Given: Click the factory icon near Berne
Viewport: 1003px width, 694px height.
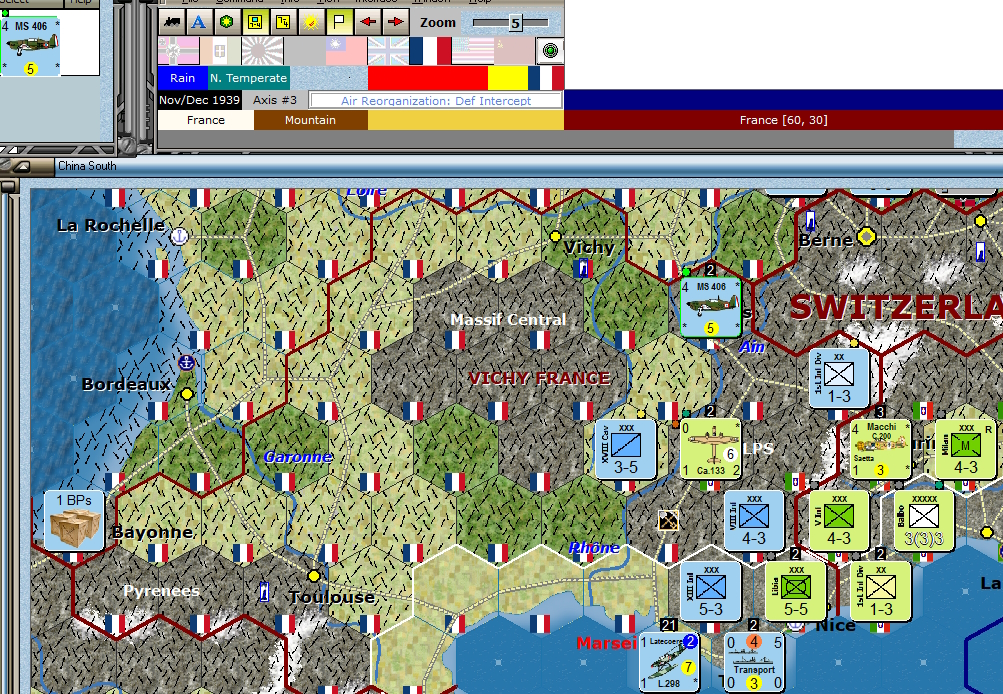Looking at the screenshot, I should click(x=810, y=221).
